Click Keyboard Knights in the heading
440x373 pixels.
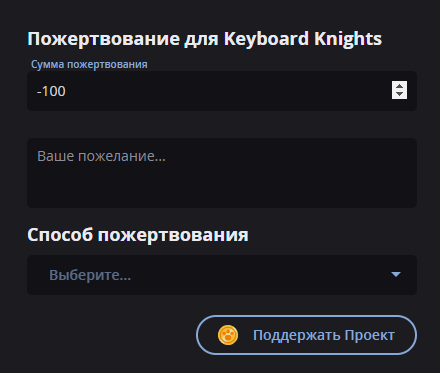point(303,39)
